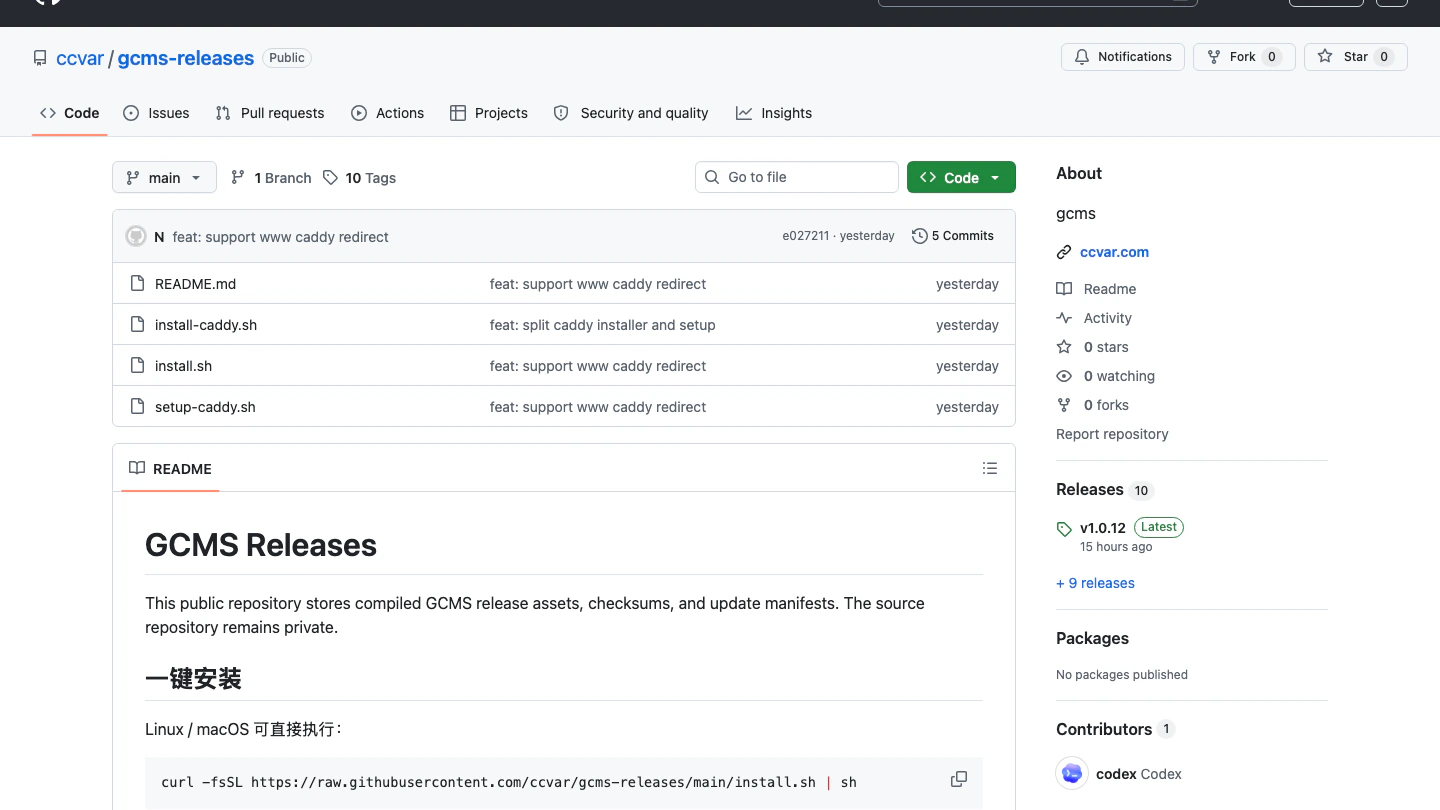Open the ccvar.com website link
The width and height of the screenshot is (1440, 810).
coord(1114,252)
